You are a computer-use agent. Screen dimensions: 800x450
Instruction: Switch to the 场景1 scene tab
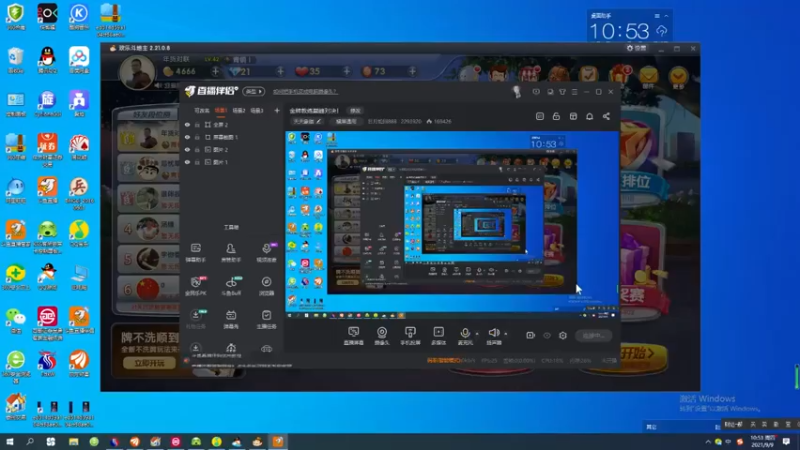(220, 110)
